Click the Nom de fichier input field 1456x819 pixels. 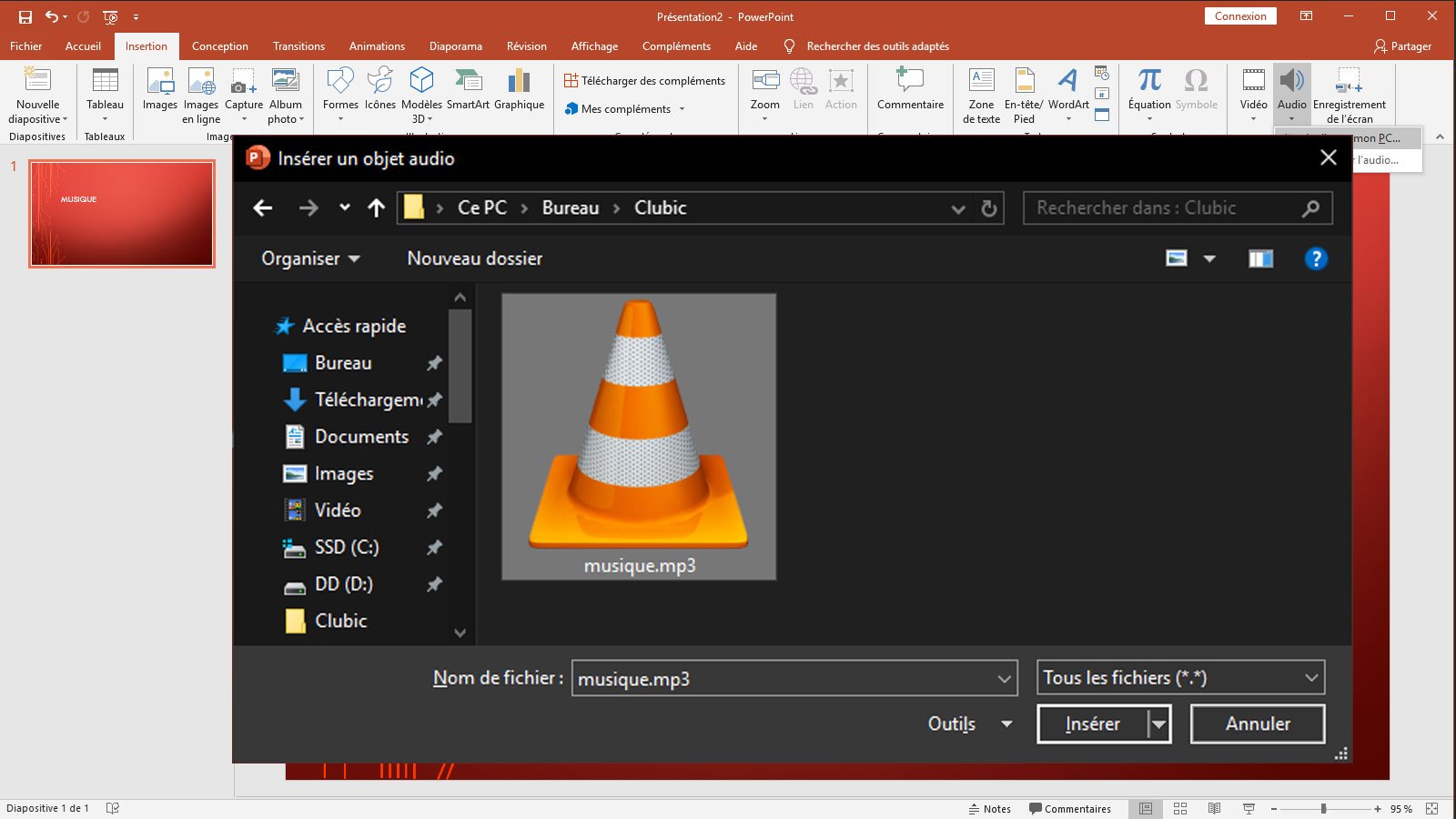coord(794,679)
